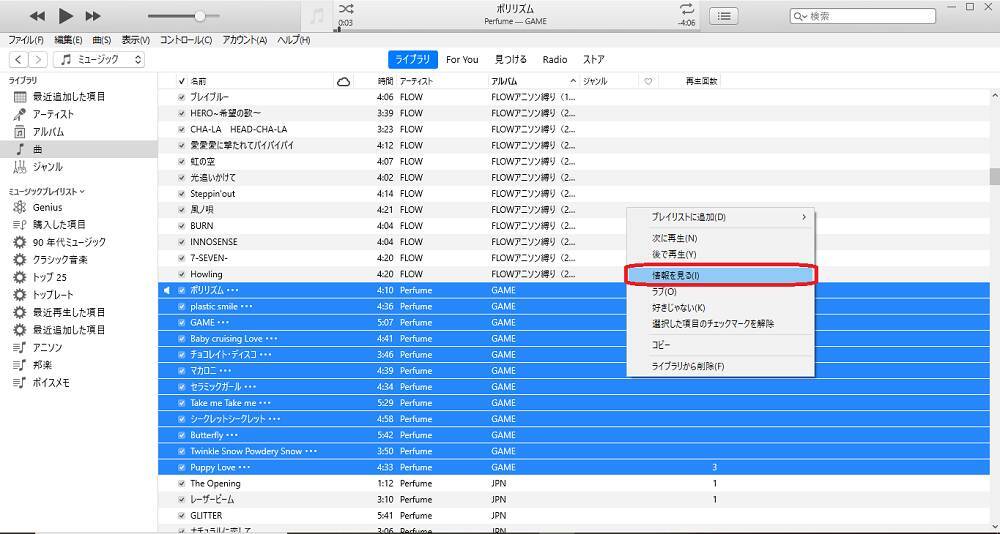
Task: Toggle checkbox for The Opening track
Action: point(181,483)
